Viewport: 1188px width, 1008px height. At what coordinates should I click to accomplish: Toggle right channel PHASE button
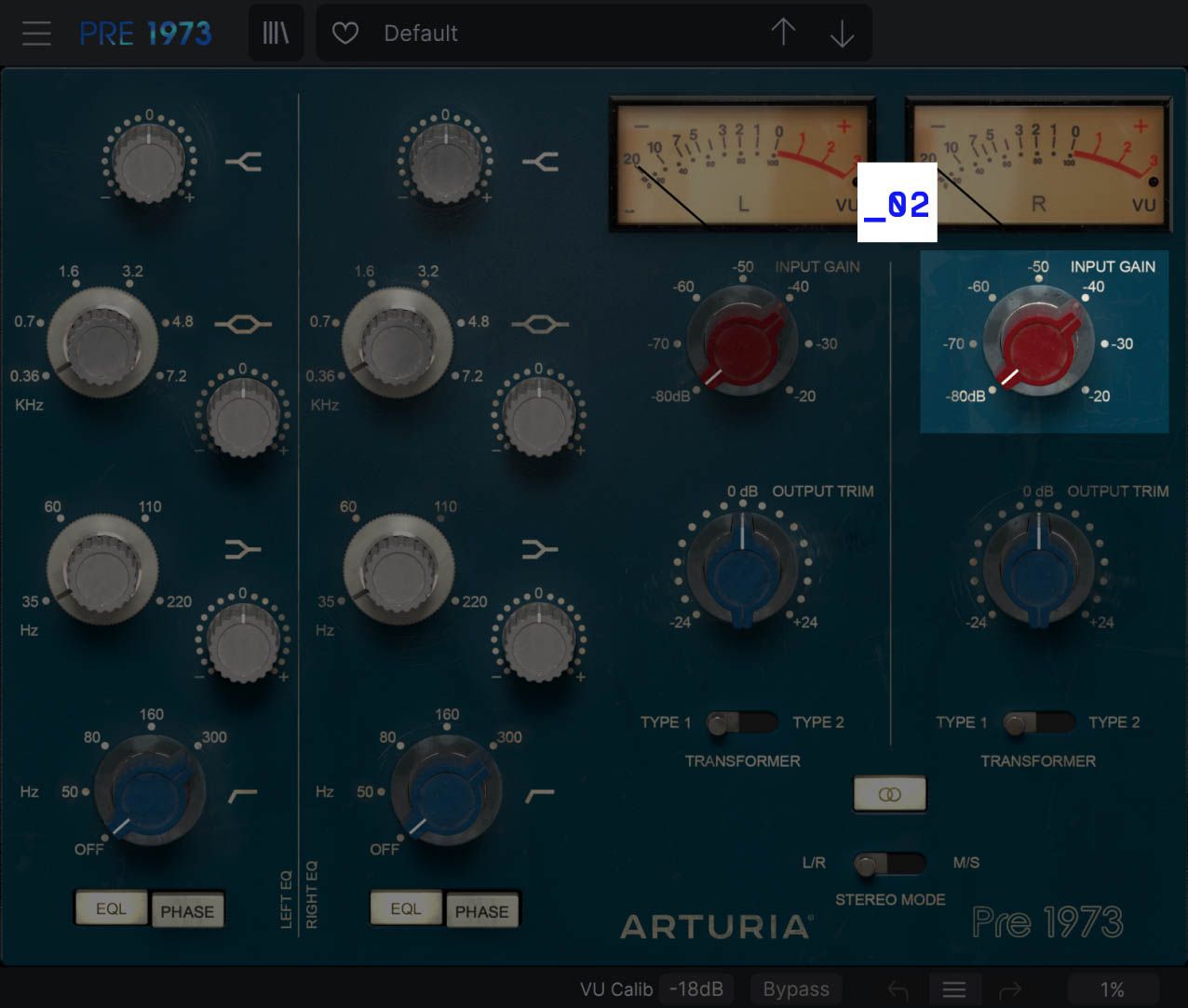pyautogui.click(x=482, y=911)
